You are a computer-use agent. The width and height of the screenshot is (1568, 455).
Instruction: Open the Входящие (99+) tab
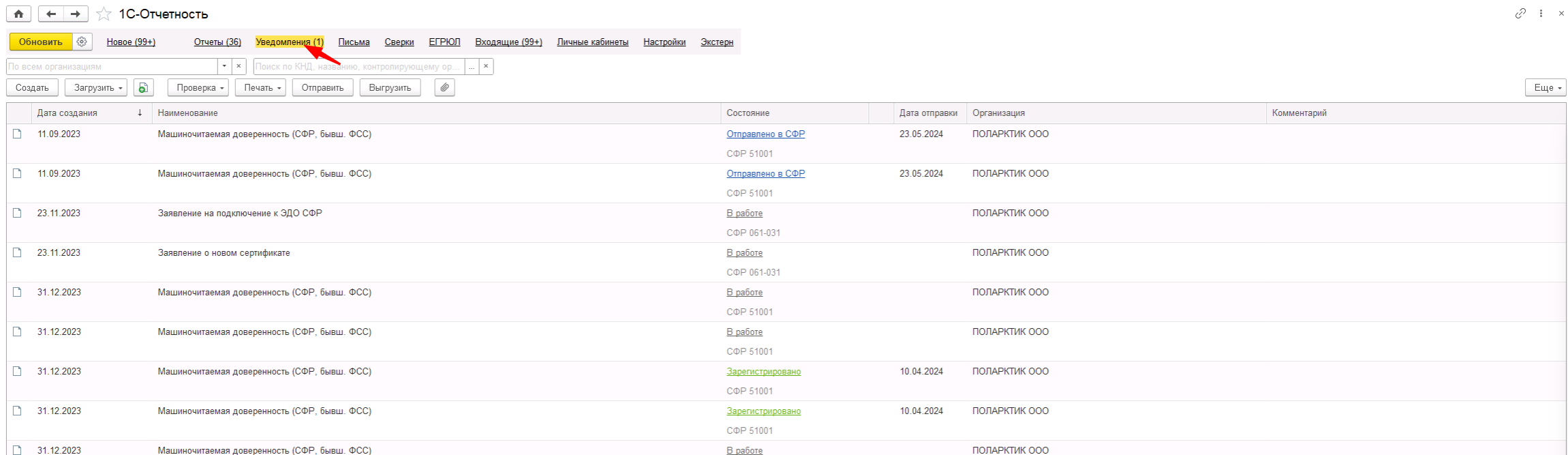coord(508,42)
